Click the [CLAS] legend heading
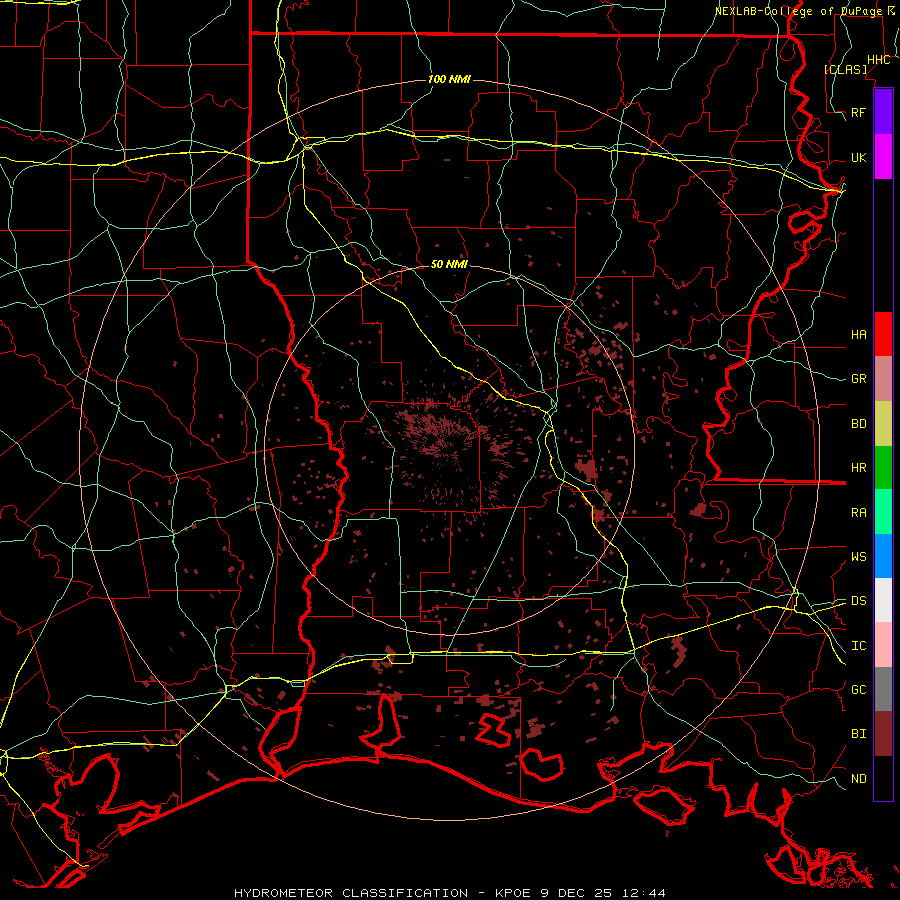 pos(845,69)
